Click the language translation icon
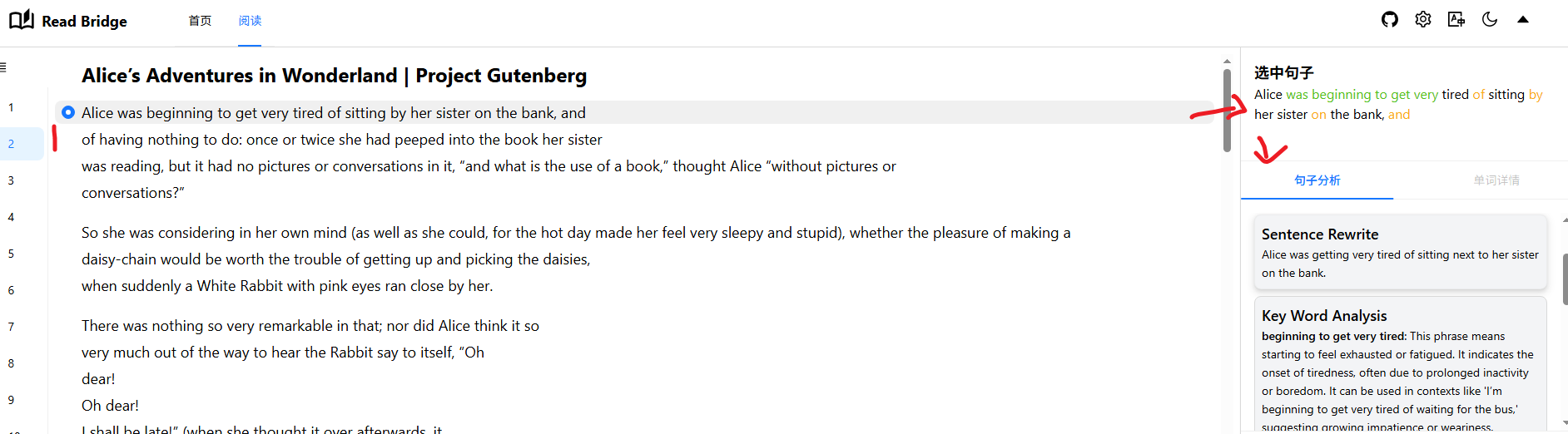The width and height of the screenshot is (1568, 434). 1456,20
